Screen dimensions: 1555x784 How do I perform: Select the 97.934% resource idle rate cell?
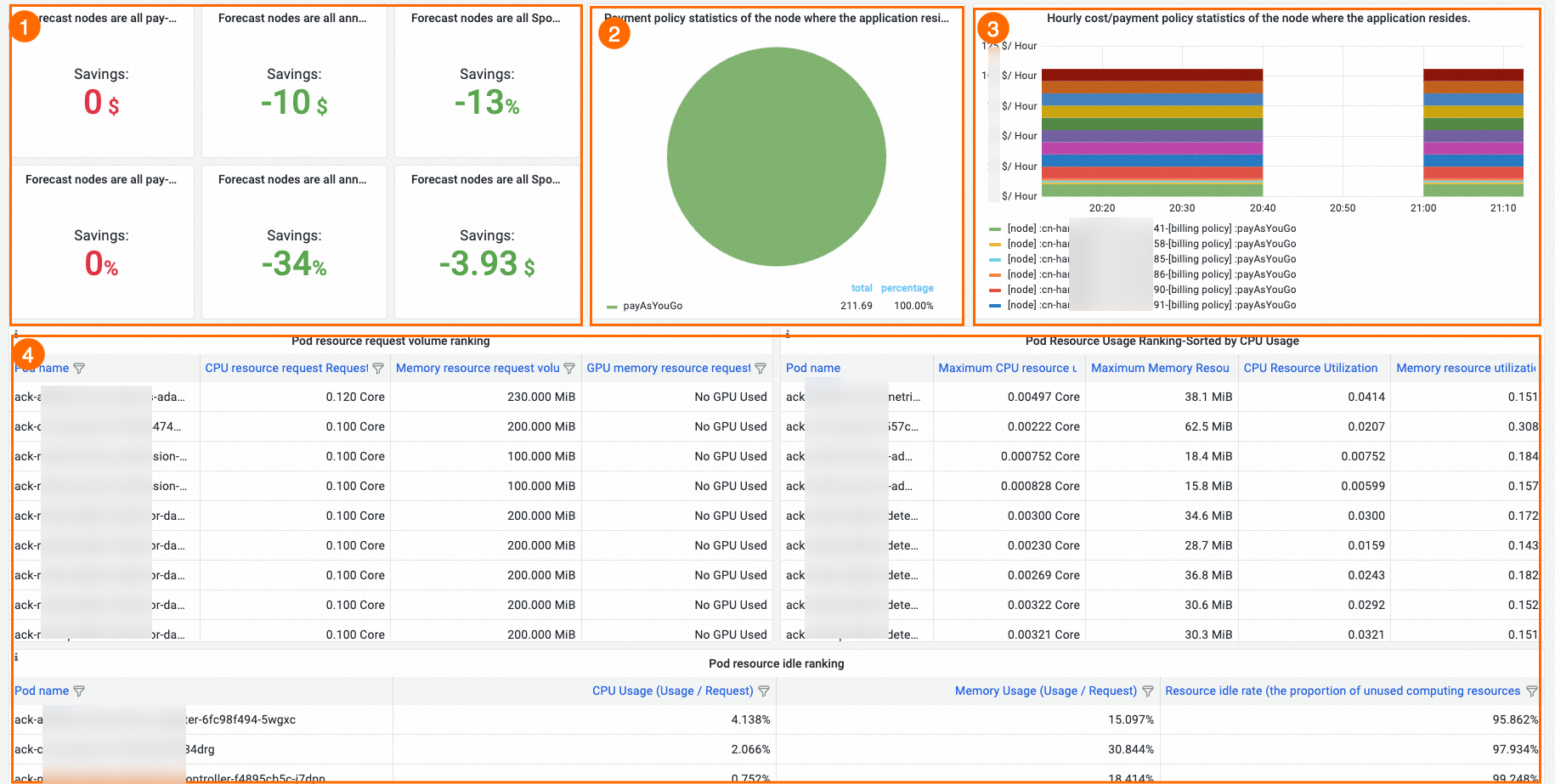[x=1349, y=749]
